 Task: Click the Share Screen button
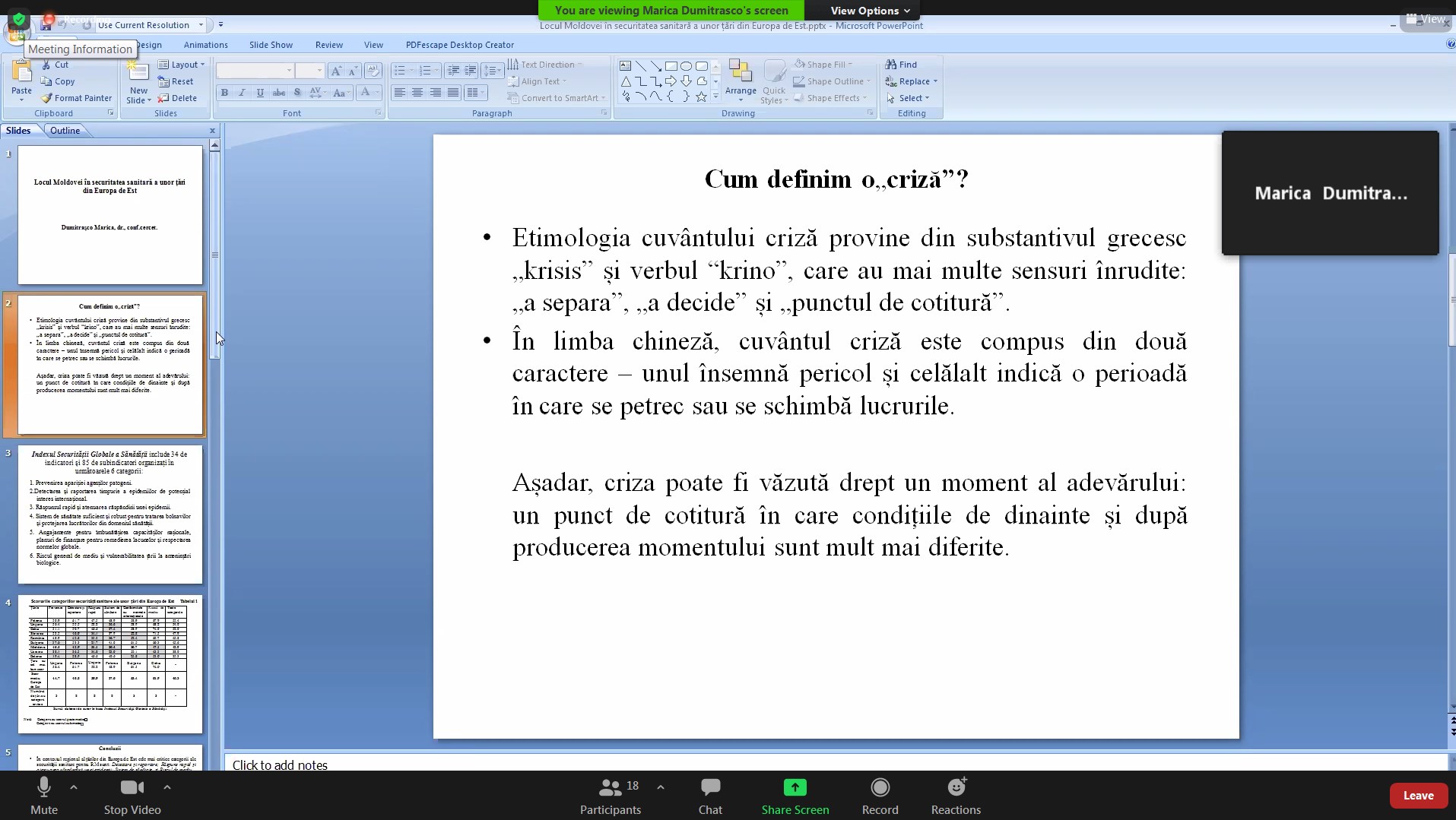[x=795, y=796]
